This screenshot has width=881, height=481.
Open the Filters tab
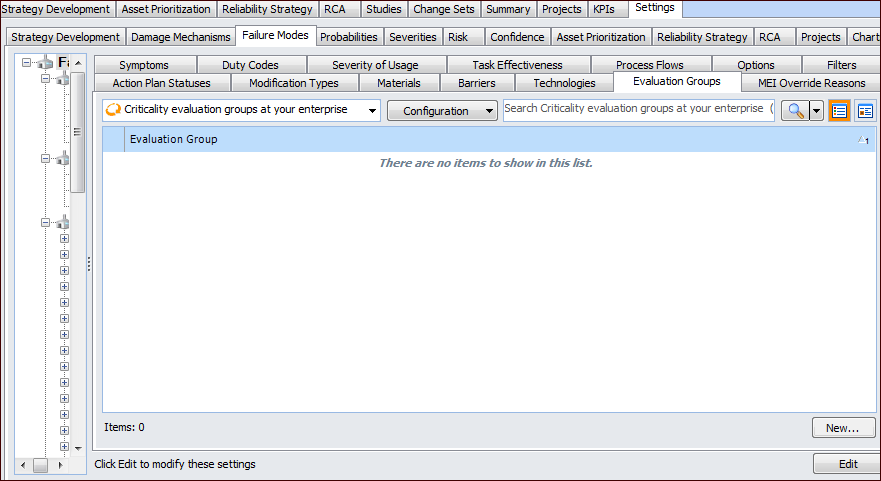point(842,65)
